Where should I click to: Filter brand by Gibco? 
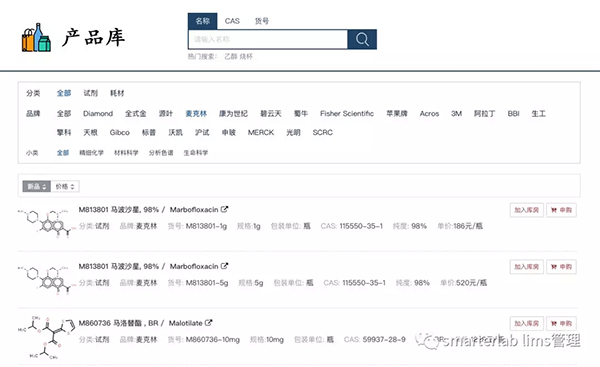pyautogui.click(x=120, y=132)
